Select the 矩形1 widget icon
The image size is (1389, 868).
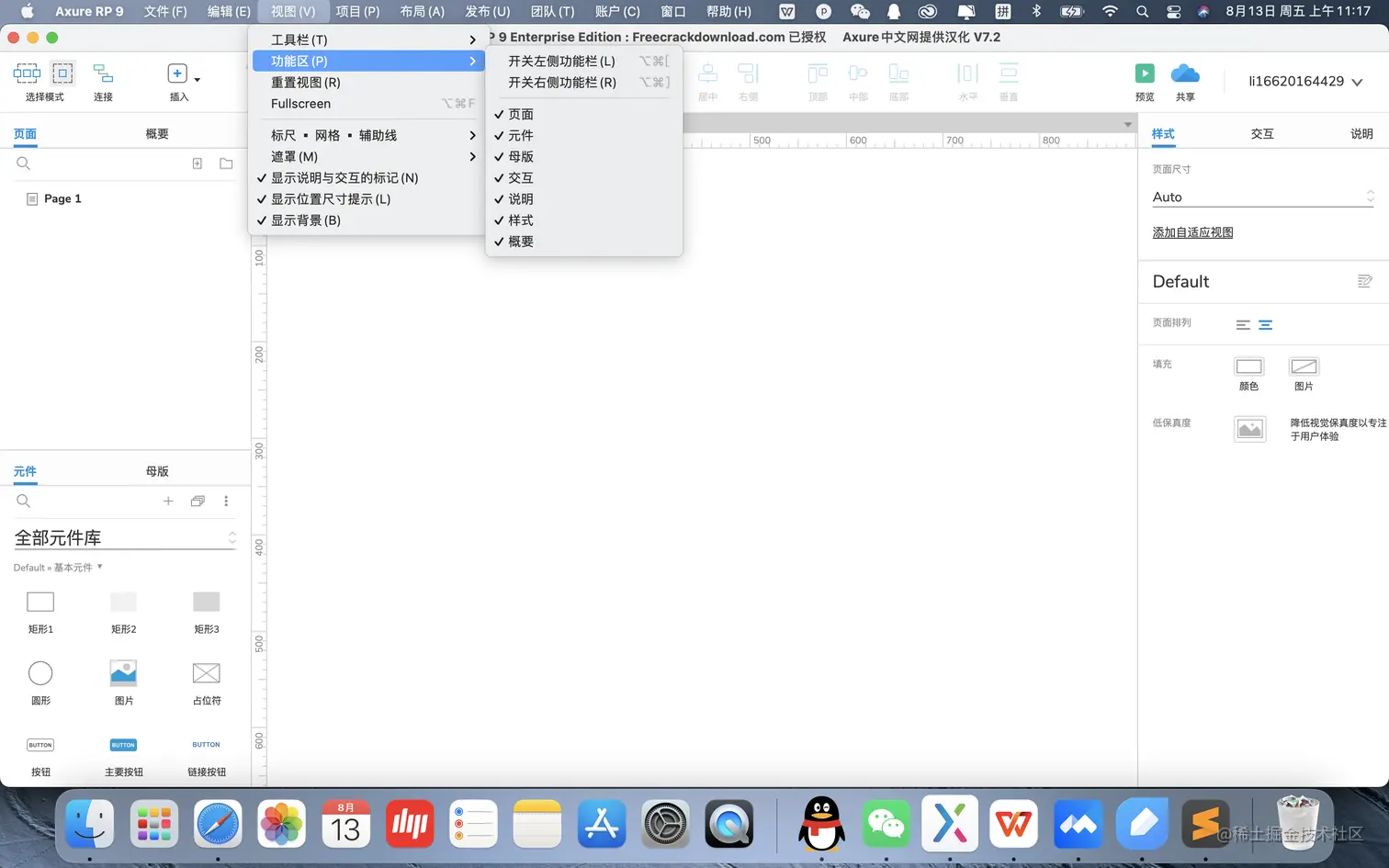pos(40,603)
